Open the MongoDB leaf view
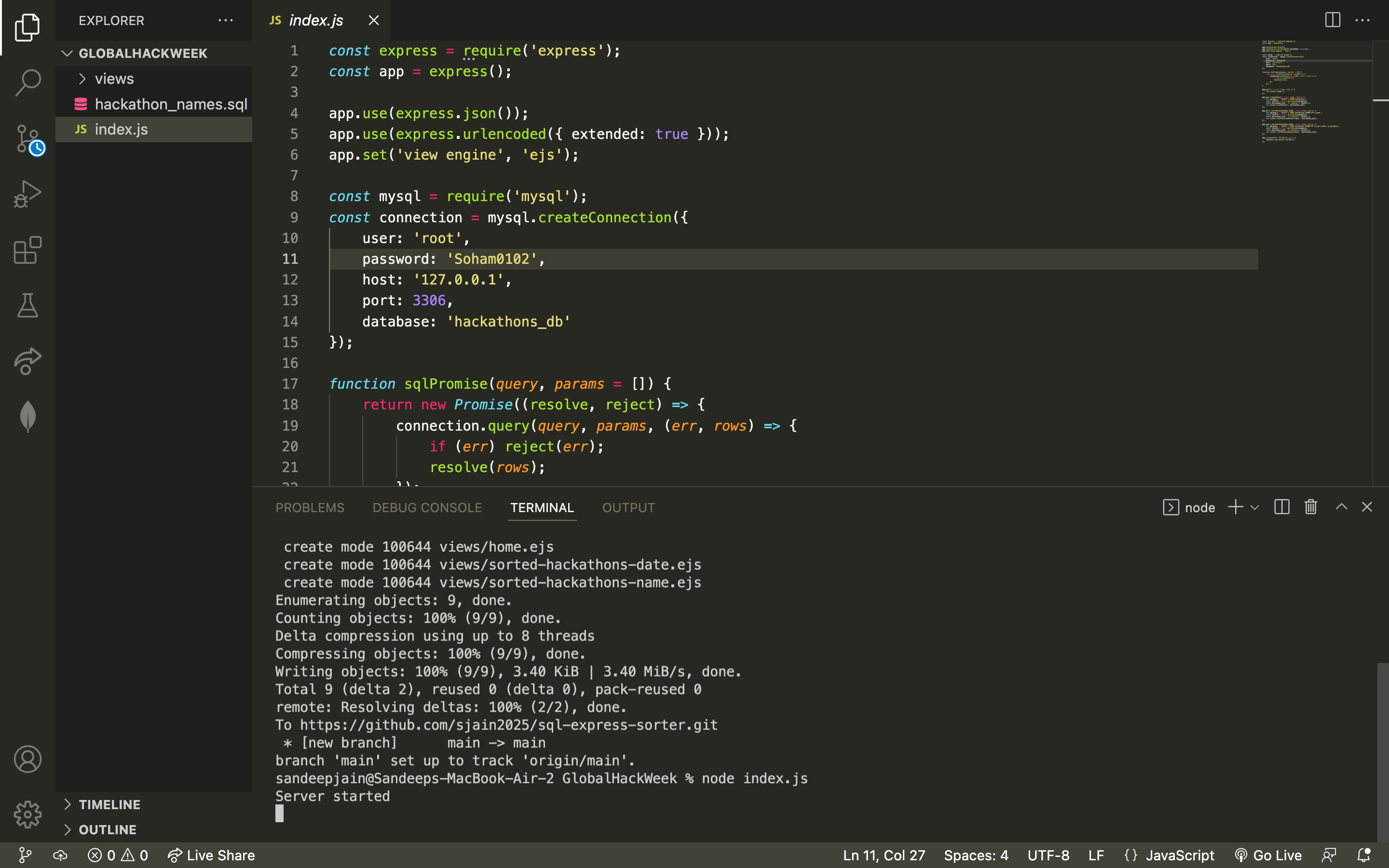Screen dimensions: 1389x868 point(27,416)
